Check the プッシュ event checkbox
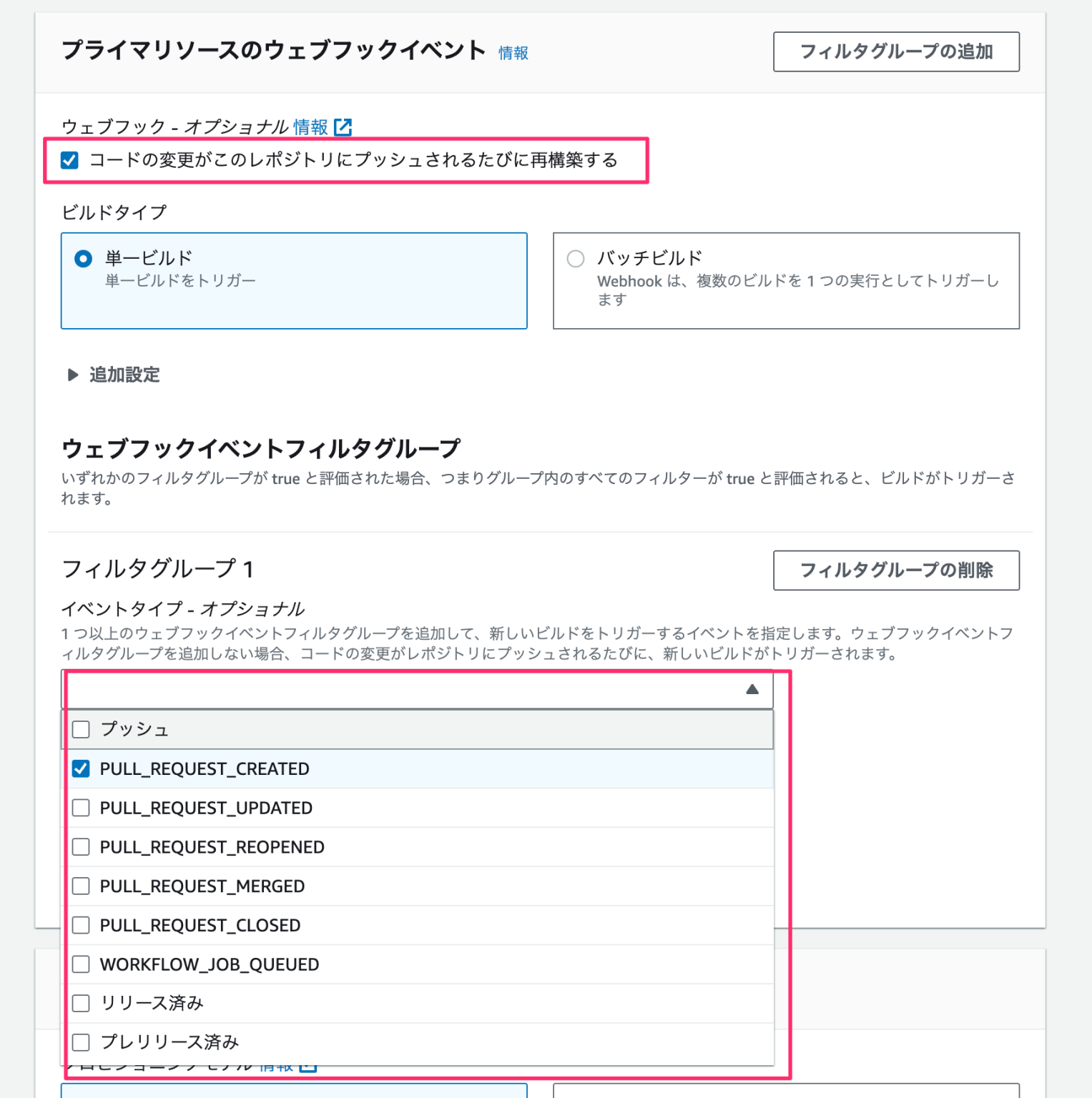 (x=81, y=729)
